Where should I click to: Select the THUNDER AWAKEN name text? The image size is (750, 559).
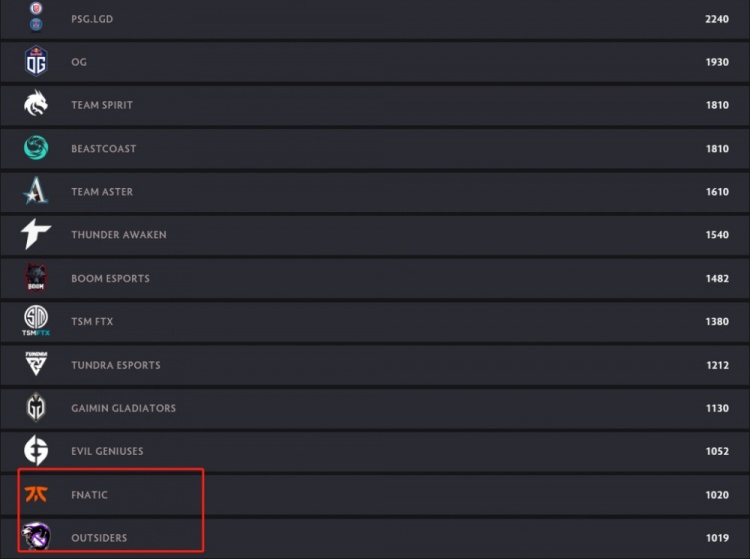(x=119, y=235)
